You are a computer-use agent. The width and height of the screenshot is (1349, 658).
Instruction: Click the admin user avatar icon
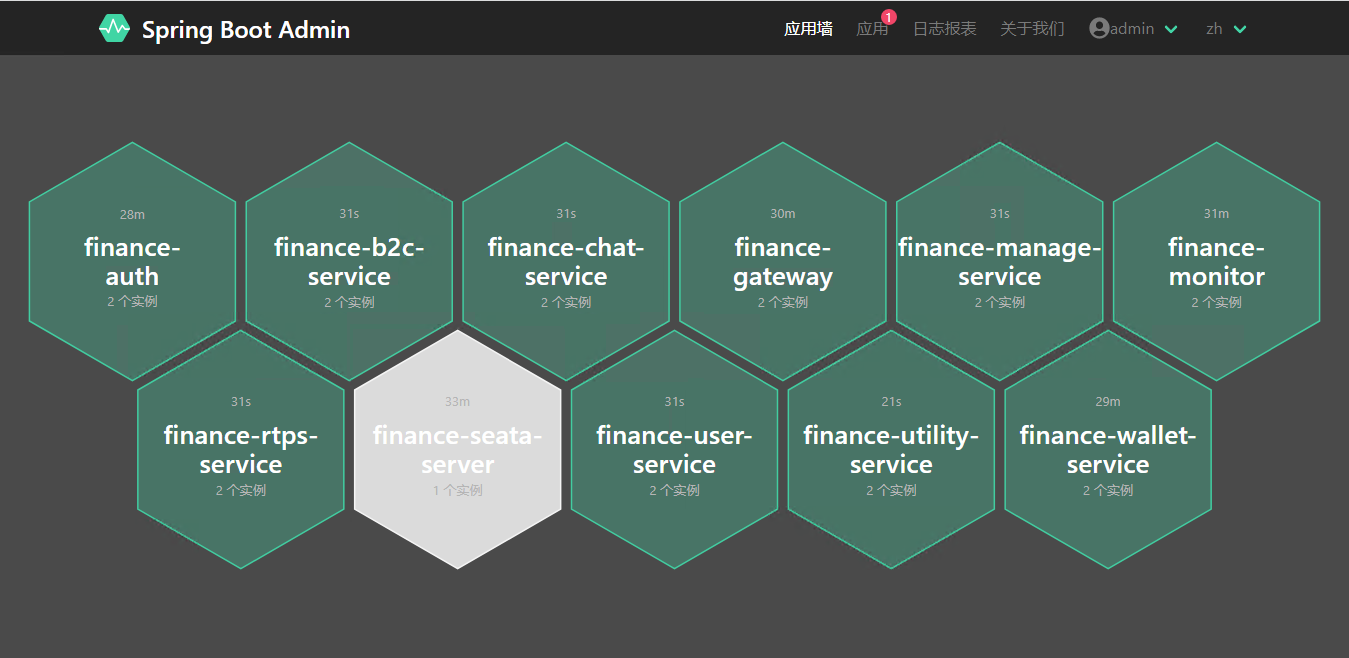tap(1099, 29)
